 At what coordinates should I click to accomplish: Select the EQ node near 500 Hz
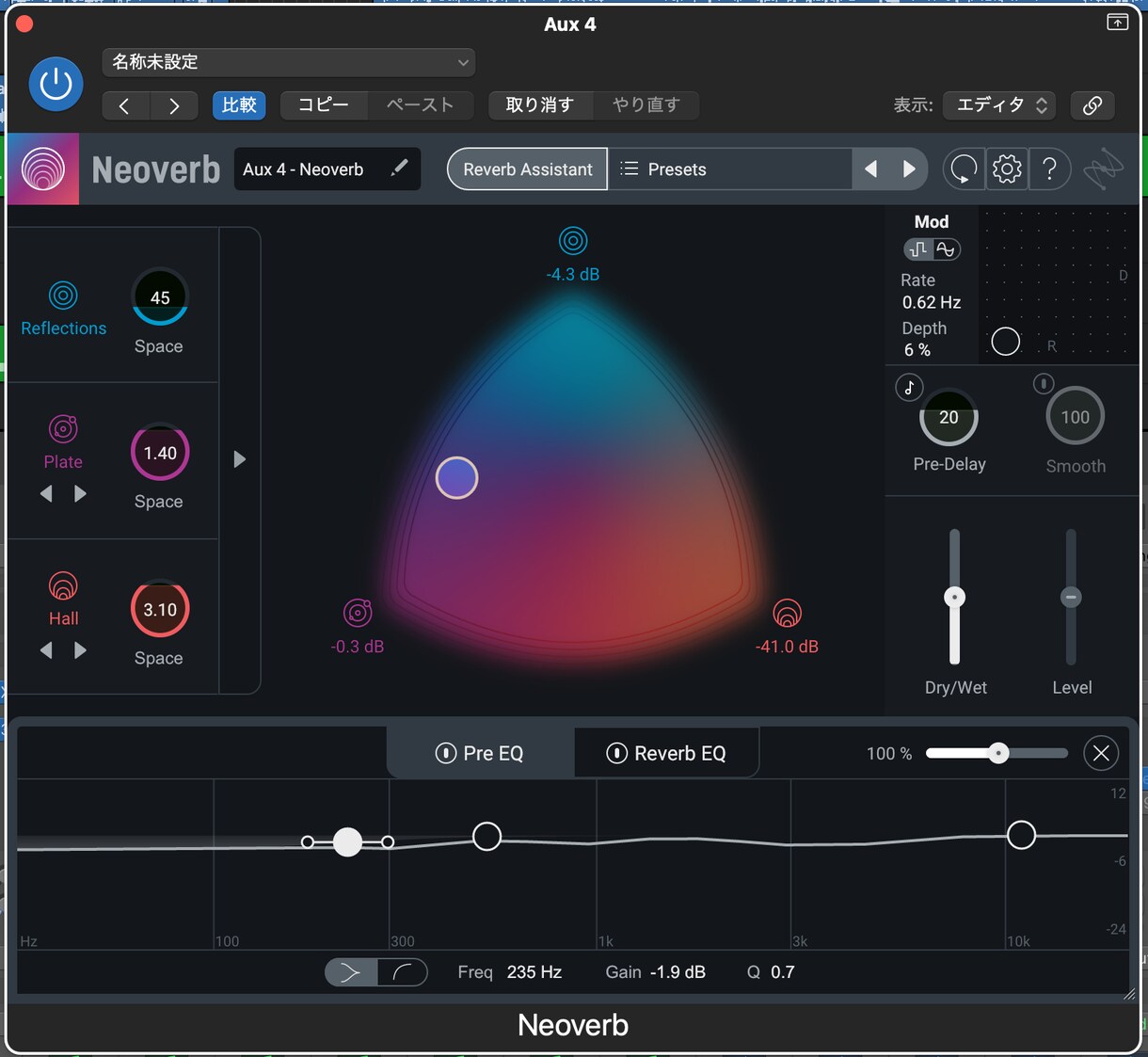pos(486,836)
